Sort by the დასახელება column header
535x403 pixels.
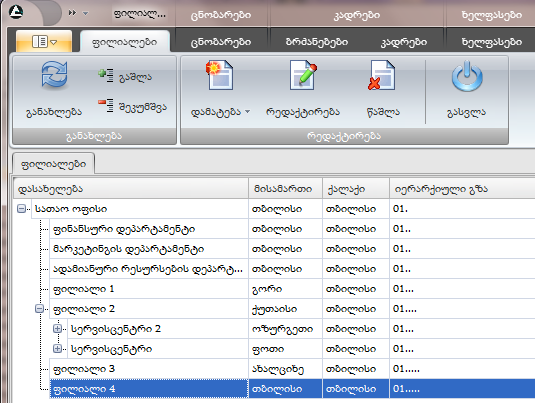point(131,188)
